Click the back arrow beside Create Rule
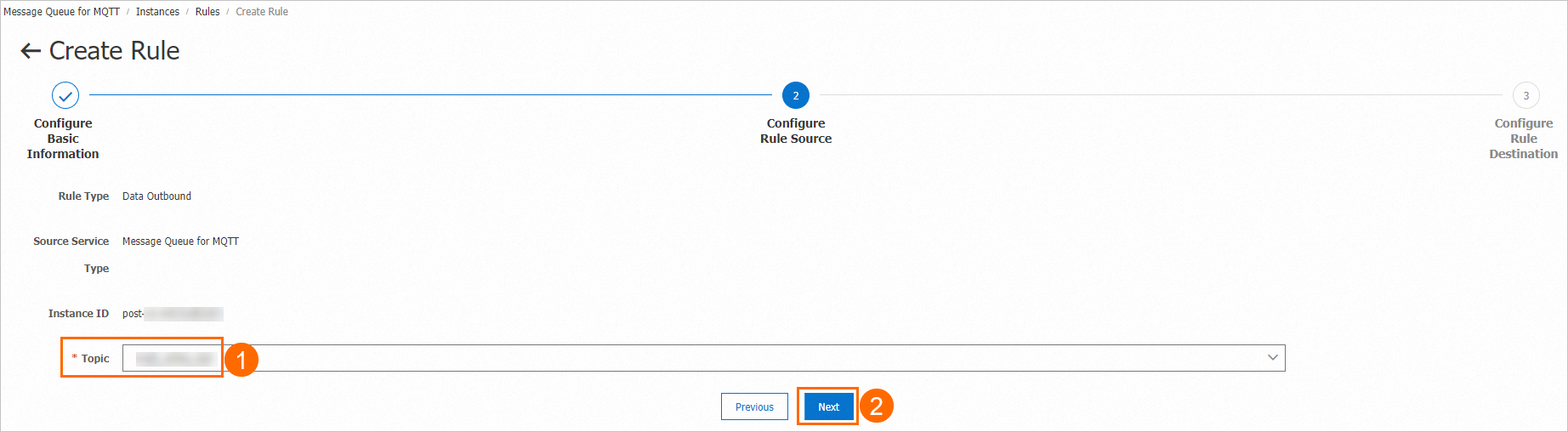Screen dimensions: 1568x432 tap(31, 51)
